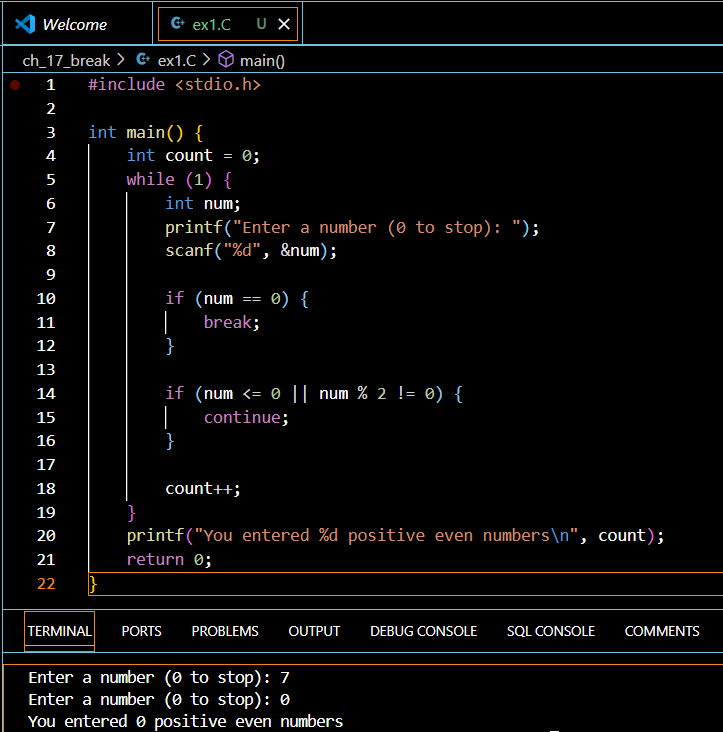This screenshot has width=723, height=732.
Task: Open the COMMENTS panel tab
Action: pyautogui.click(x=661, y=631)
